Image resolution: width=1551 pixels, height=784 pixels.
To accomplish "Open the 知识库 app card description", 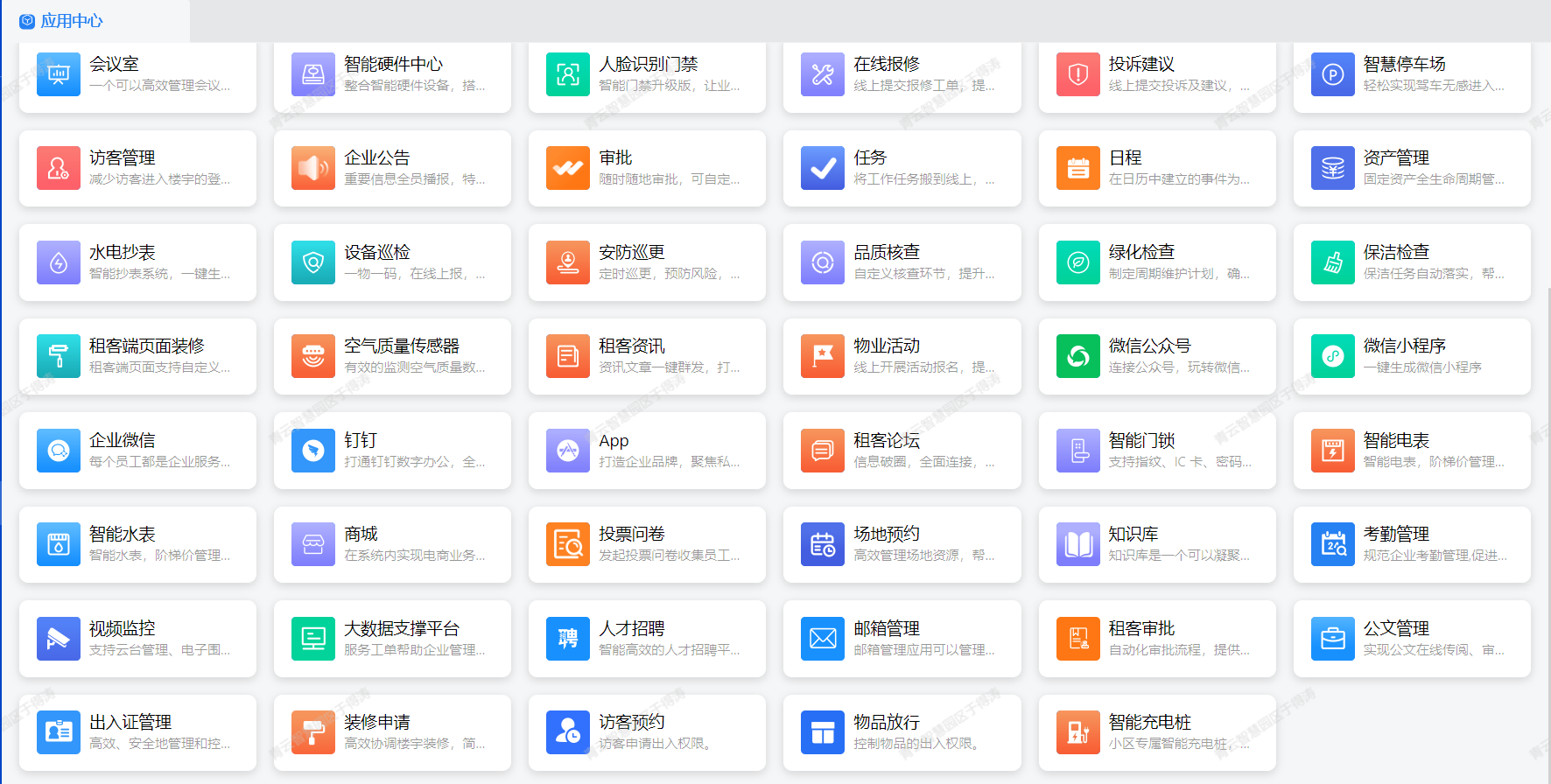I will pyautogui.click(x=1178, y=556).
